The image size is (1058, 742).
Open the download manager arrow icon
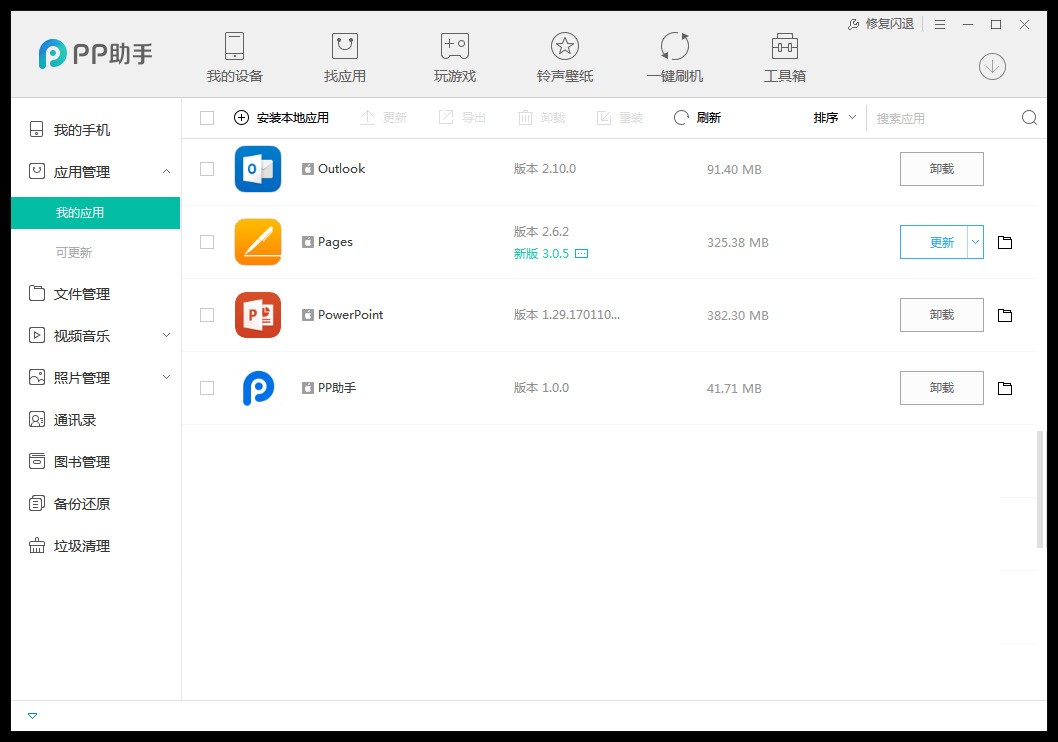pyautogui.click(x=992, y=66)
